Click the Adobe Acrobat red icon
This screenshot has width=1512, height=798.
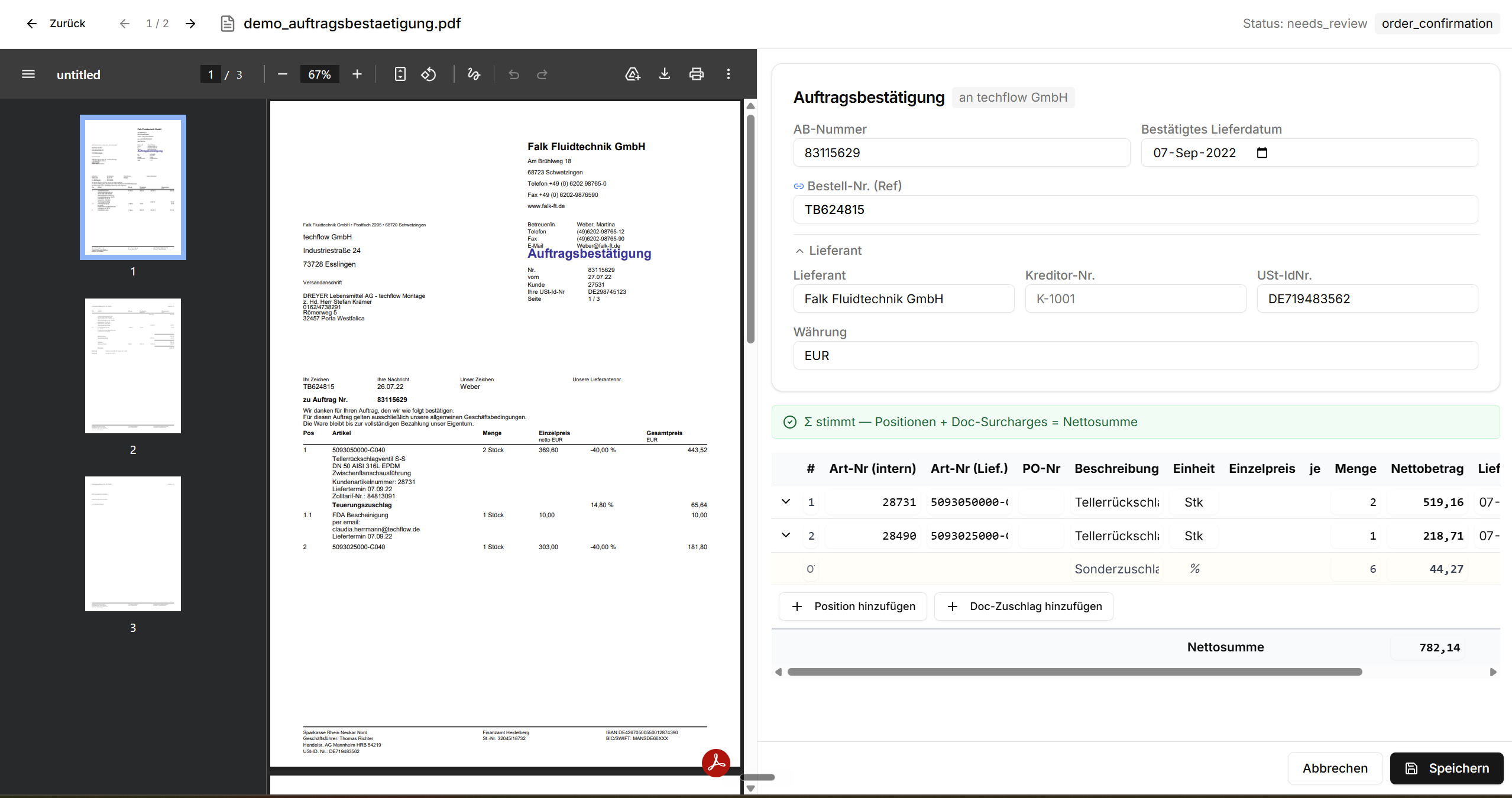[716, 763]
